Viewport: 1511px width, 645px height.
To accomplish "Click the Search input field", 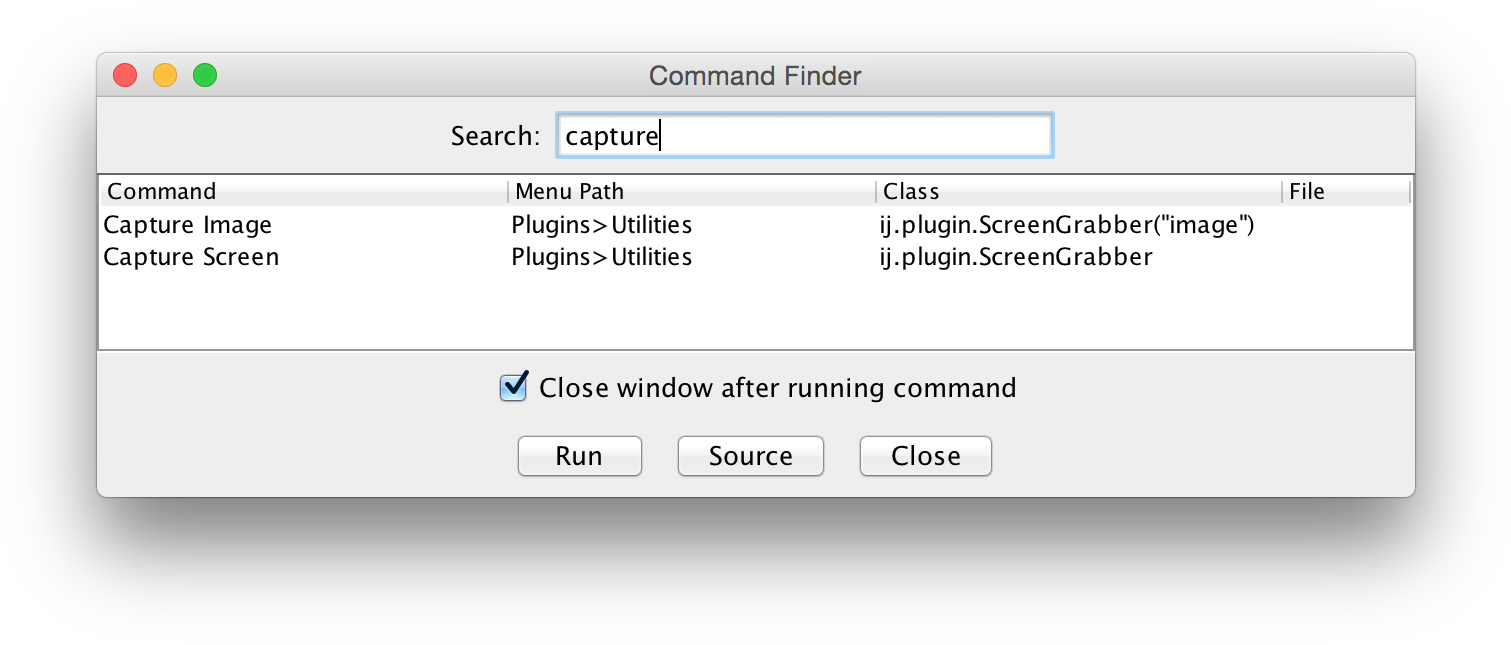I will pyautogui.click(x=805, y=134).
